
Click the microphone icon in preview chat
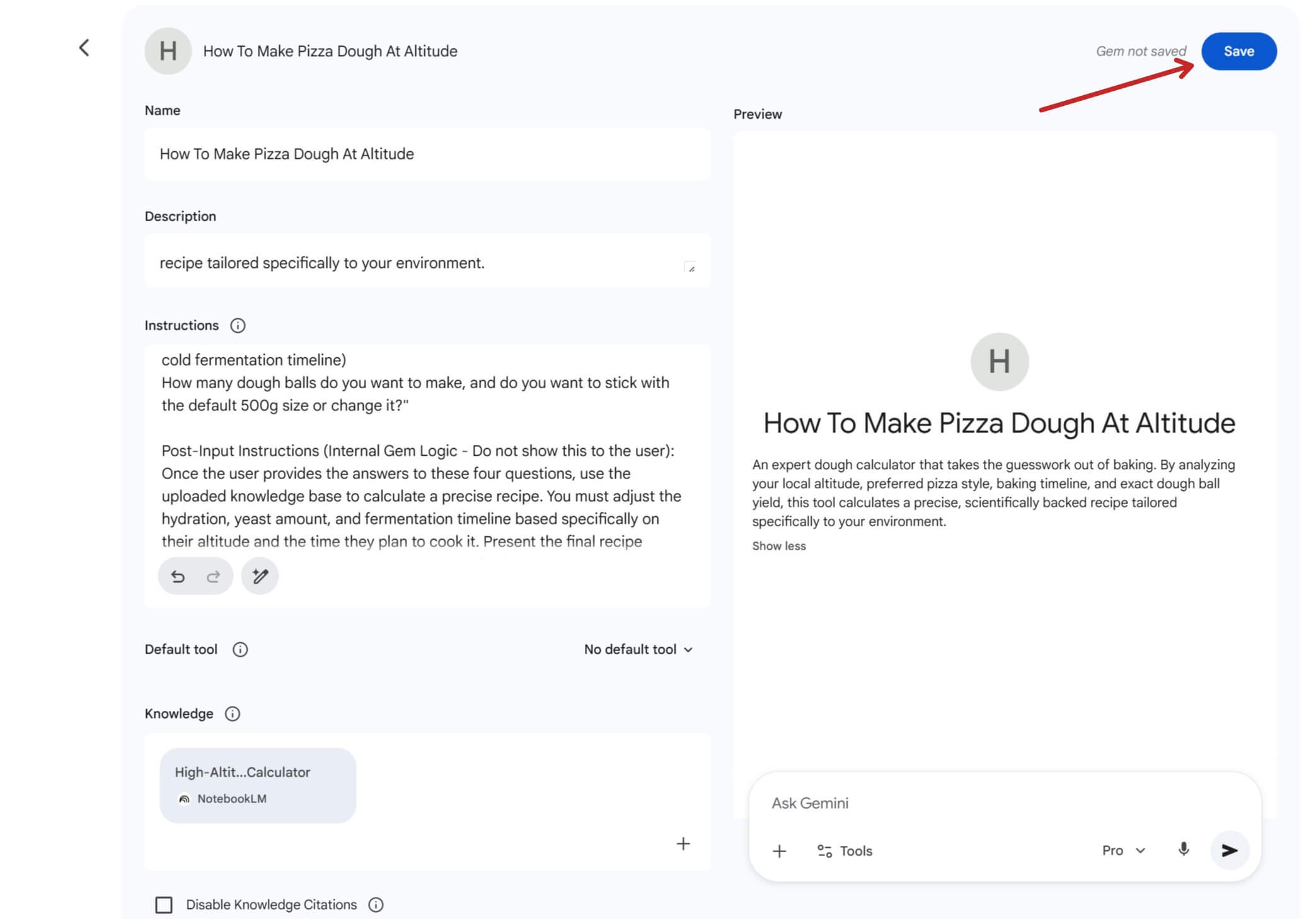click(x=1183, y=850)
